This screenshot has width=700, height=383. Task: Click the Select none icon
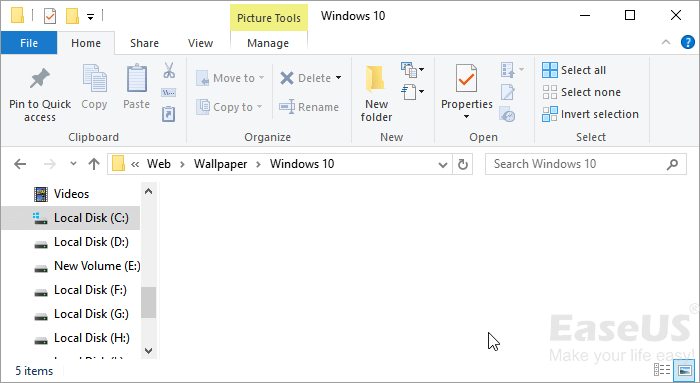click(x=550, y=92)
